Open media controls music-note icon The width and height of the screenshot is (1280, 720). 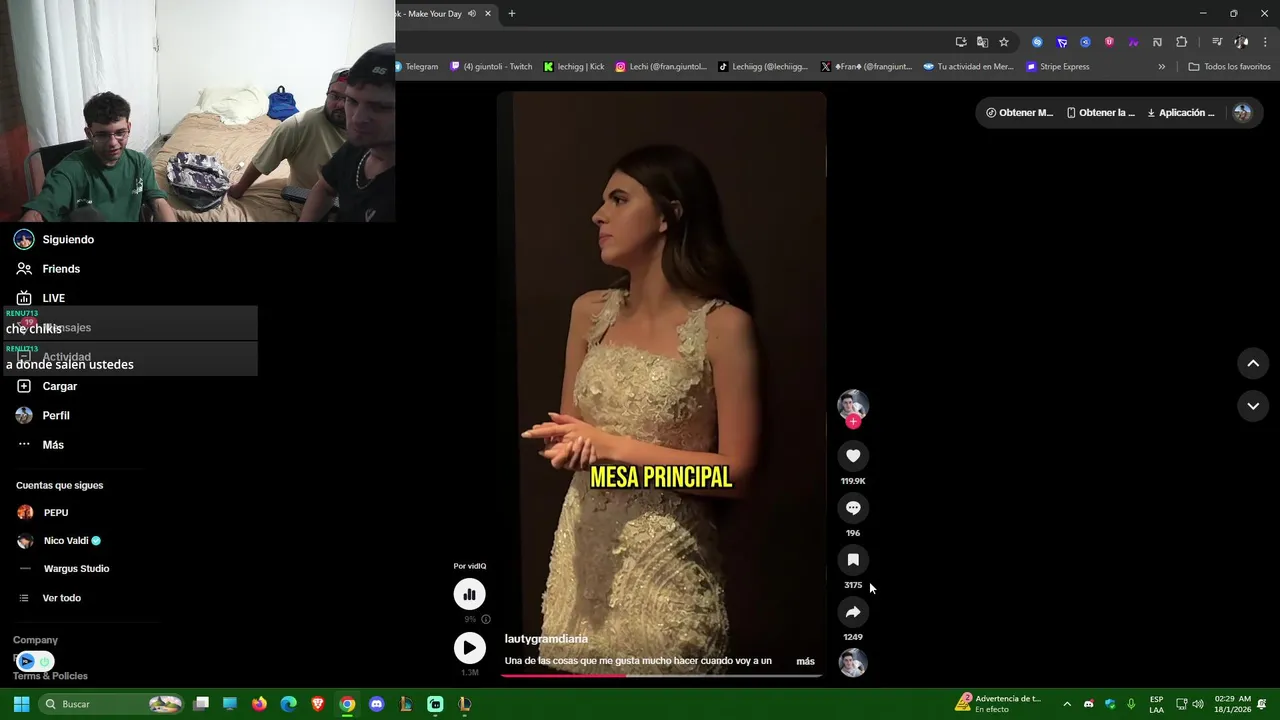click(1217, 42)
